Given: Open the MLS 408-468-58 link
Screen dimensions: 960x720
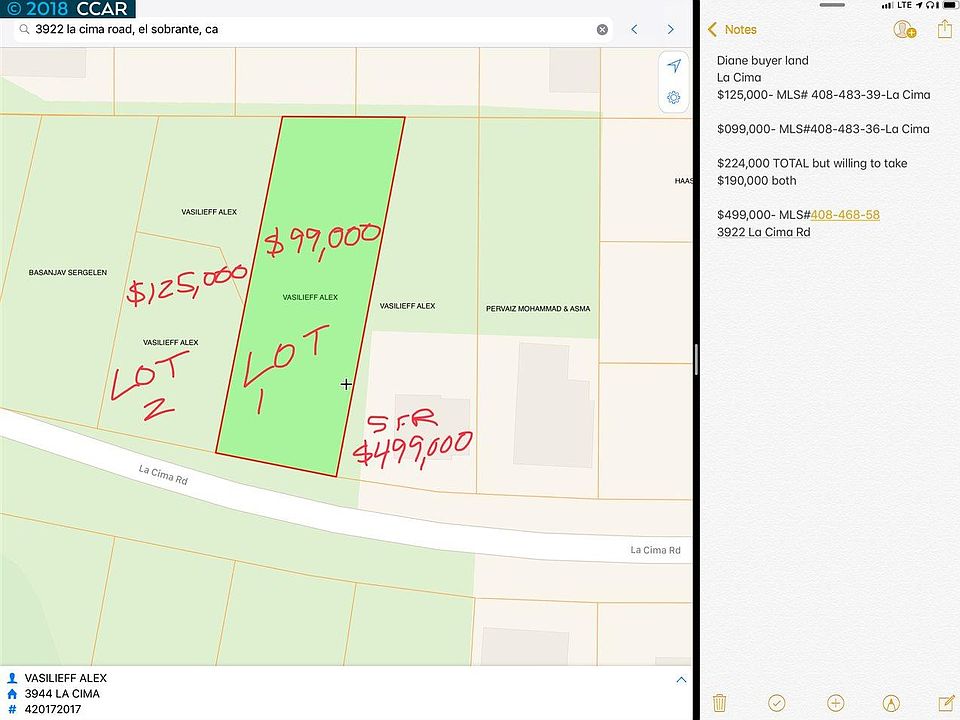Looking at the screenshot, I should 845,215.
